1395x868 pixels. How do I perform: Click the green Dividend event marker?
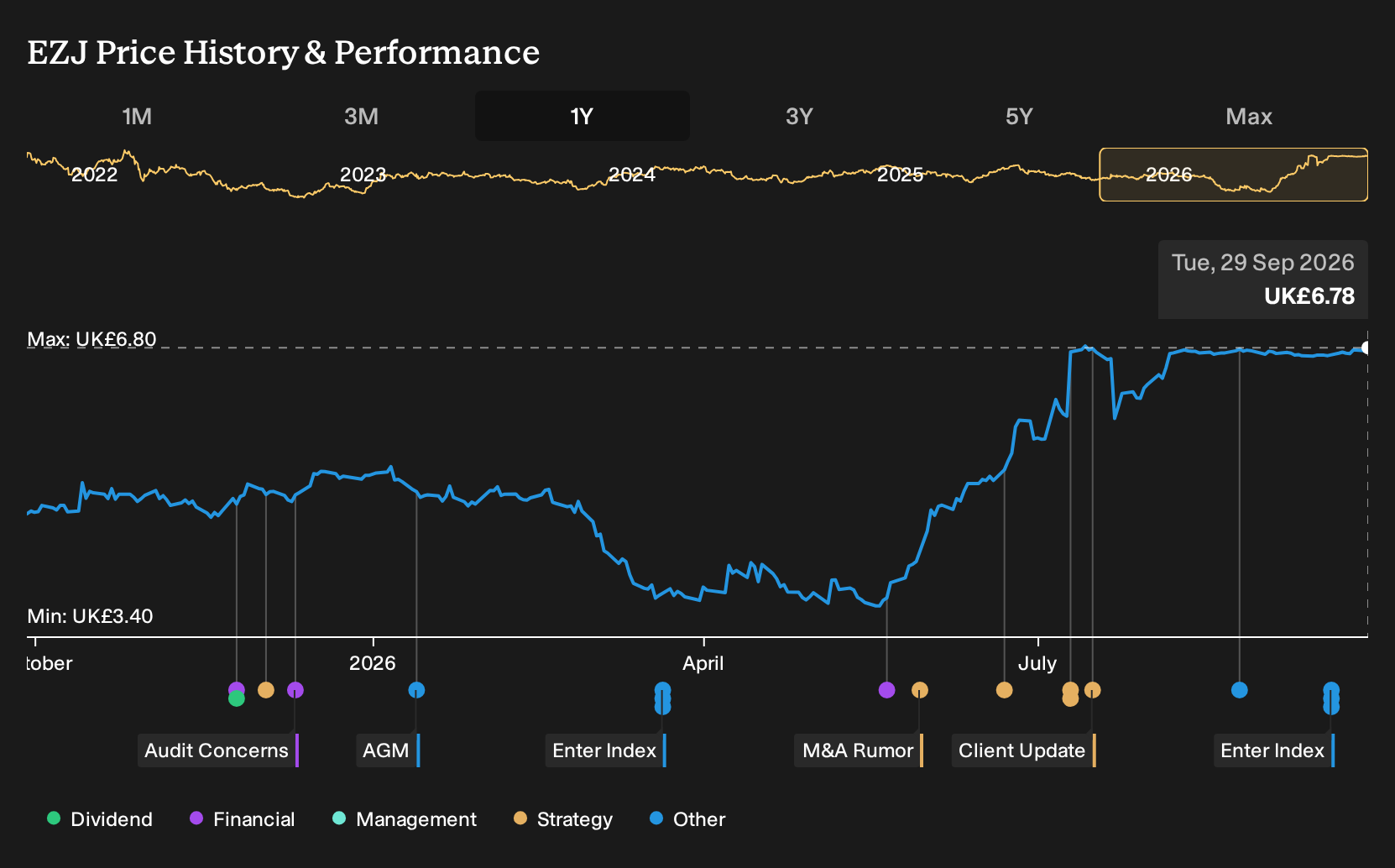[x=237, y=698]
